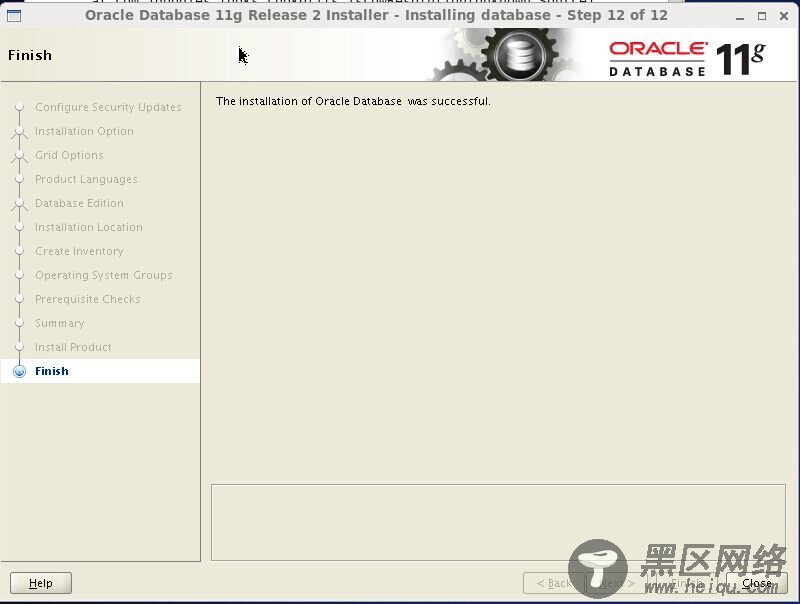
Task: Select the Finish step in sidebar
Action: (x=52, y=371)
